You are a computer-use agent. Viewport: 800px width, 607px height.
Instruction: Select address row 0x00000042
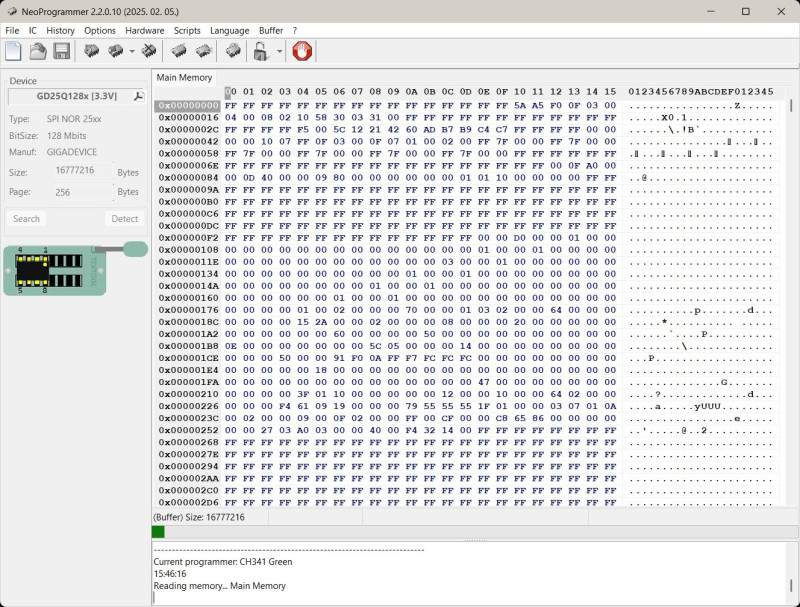pyautogui.click(x=188, y=141)
